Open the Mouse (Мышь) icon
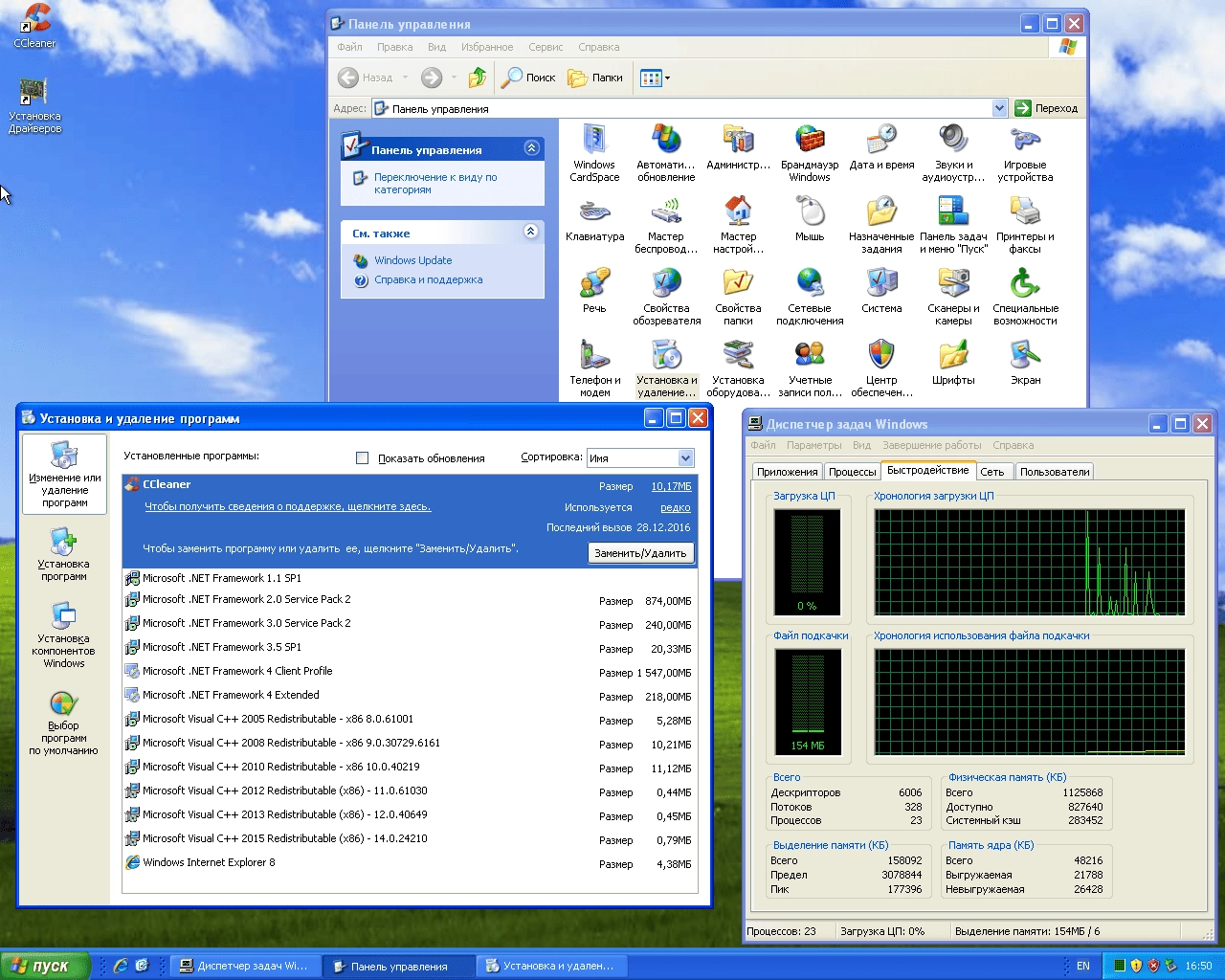 pos(810,211)
